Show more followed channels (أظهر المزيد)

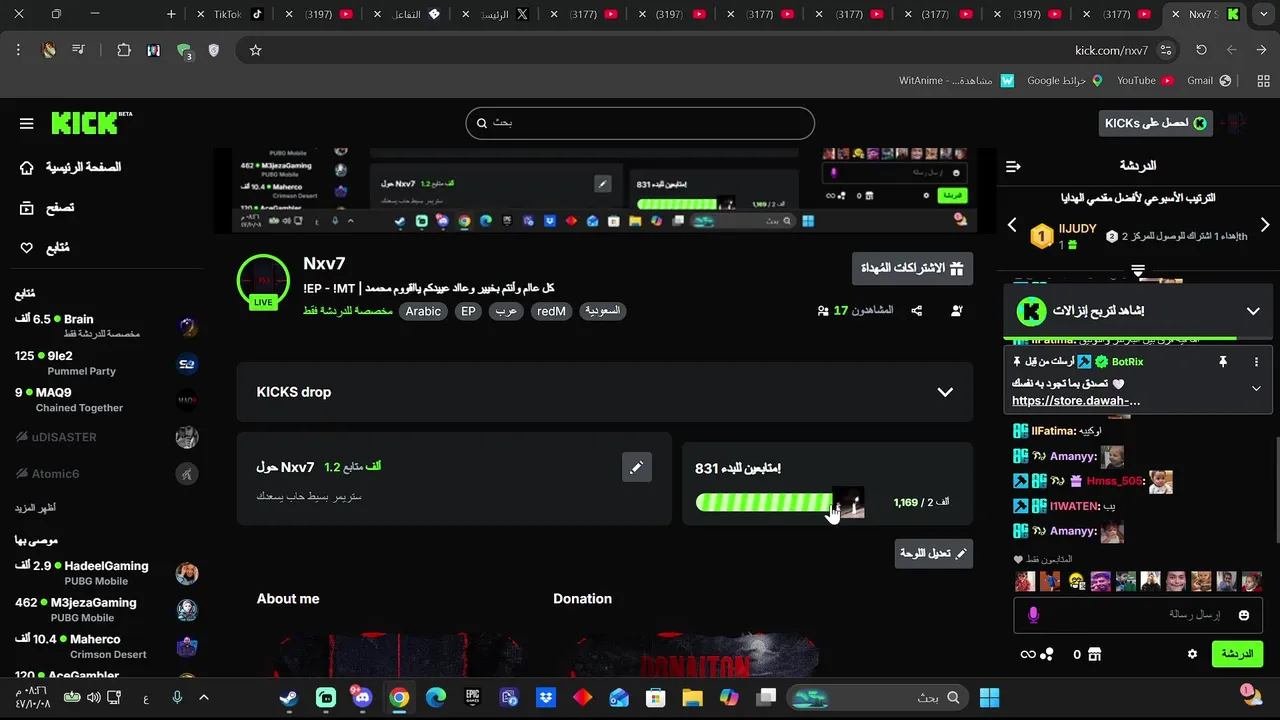36,508
